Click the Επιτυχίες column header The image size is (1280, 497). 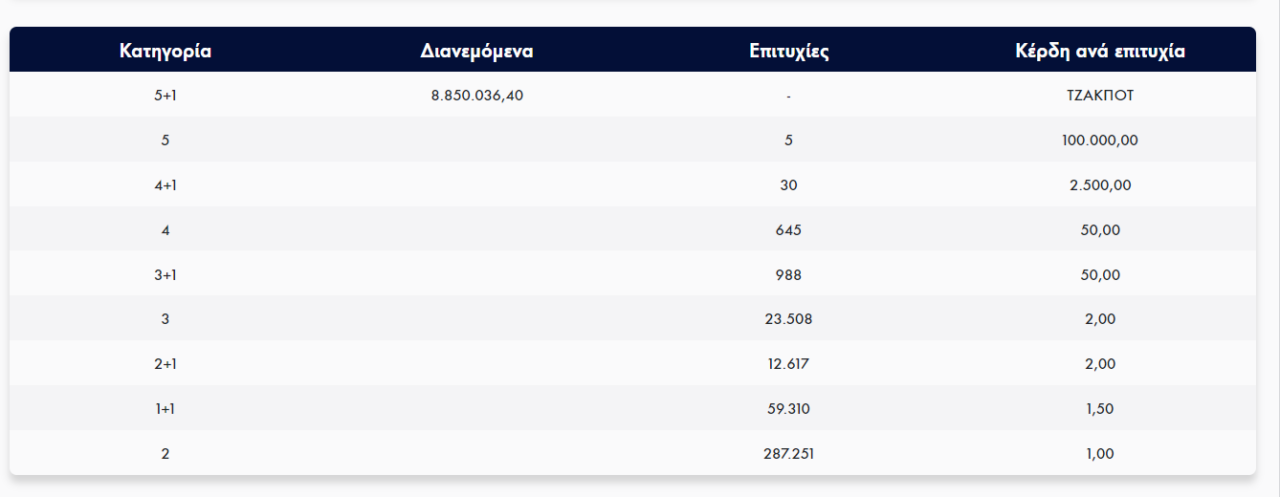[x=788, y=51]
